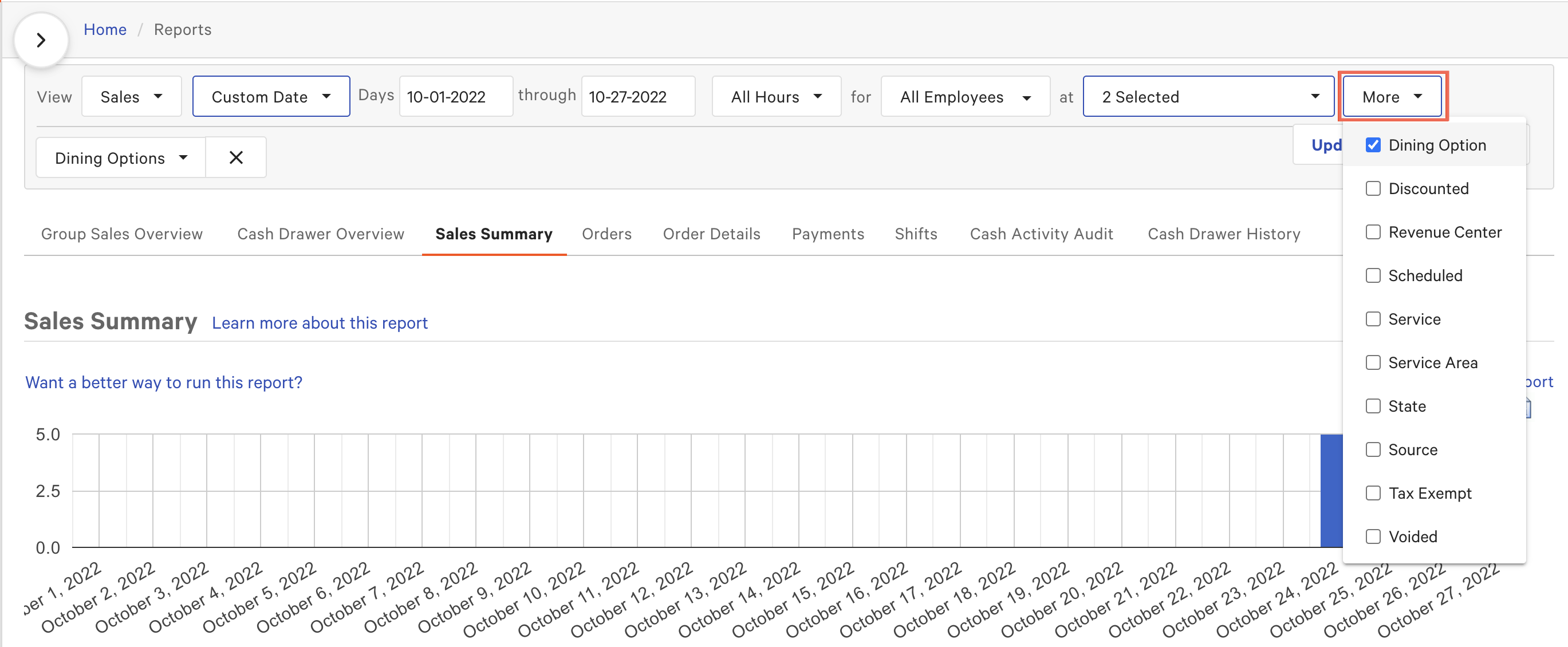Expand the All Hours dropdown
Image resolution: width=1568 pixels, height=647 pixels.
(776, 97)
